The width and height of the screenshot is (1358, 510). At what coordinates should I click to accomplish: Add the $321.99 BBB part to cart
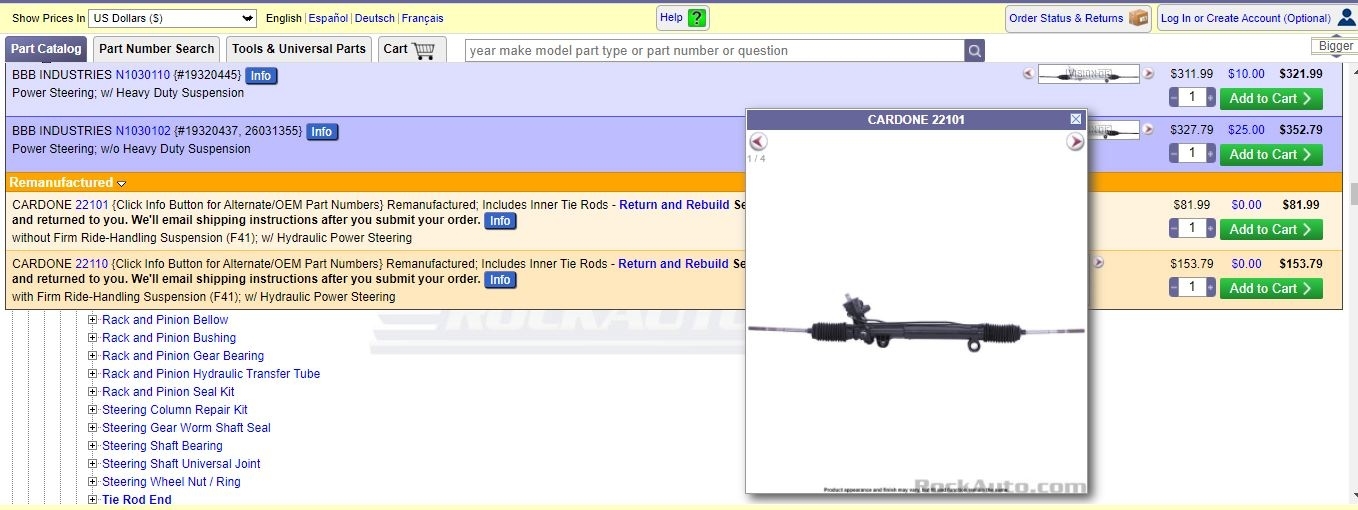[x=1271, y=98]
